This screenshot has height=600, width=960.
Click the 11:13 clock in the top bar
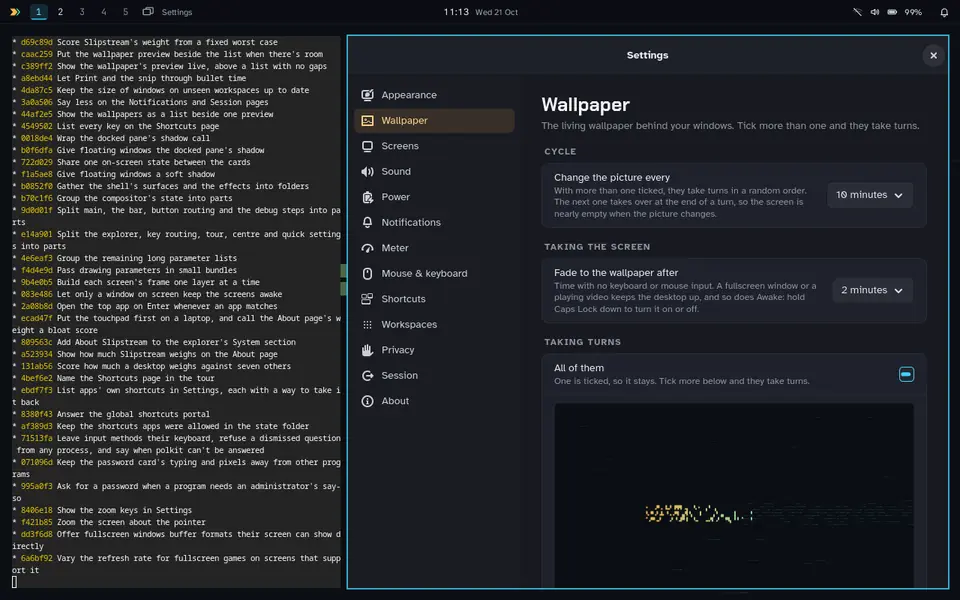(x=456, y=12)
